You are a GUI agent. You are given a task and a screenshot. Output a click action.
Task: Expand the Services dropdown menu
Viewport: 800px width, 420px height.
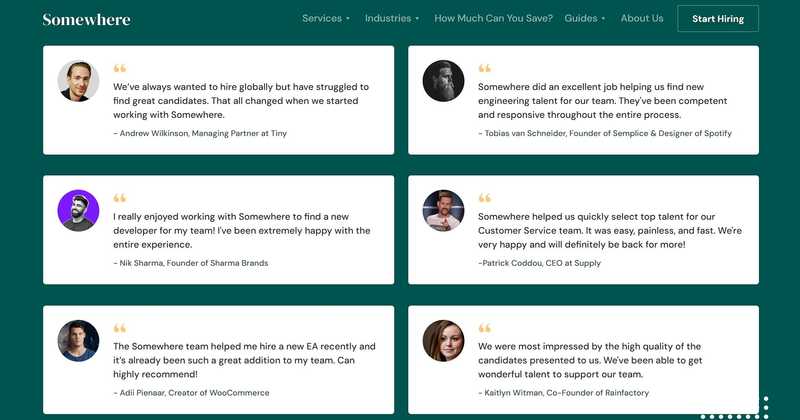pyautogui.click(x=326, y=18)
